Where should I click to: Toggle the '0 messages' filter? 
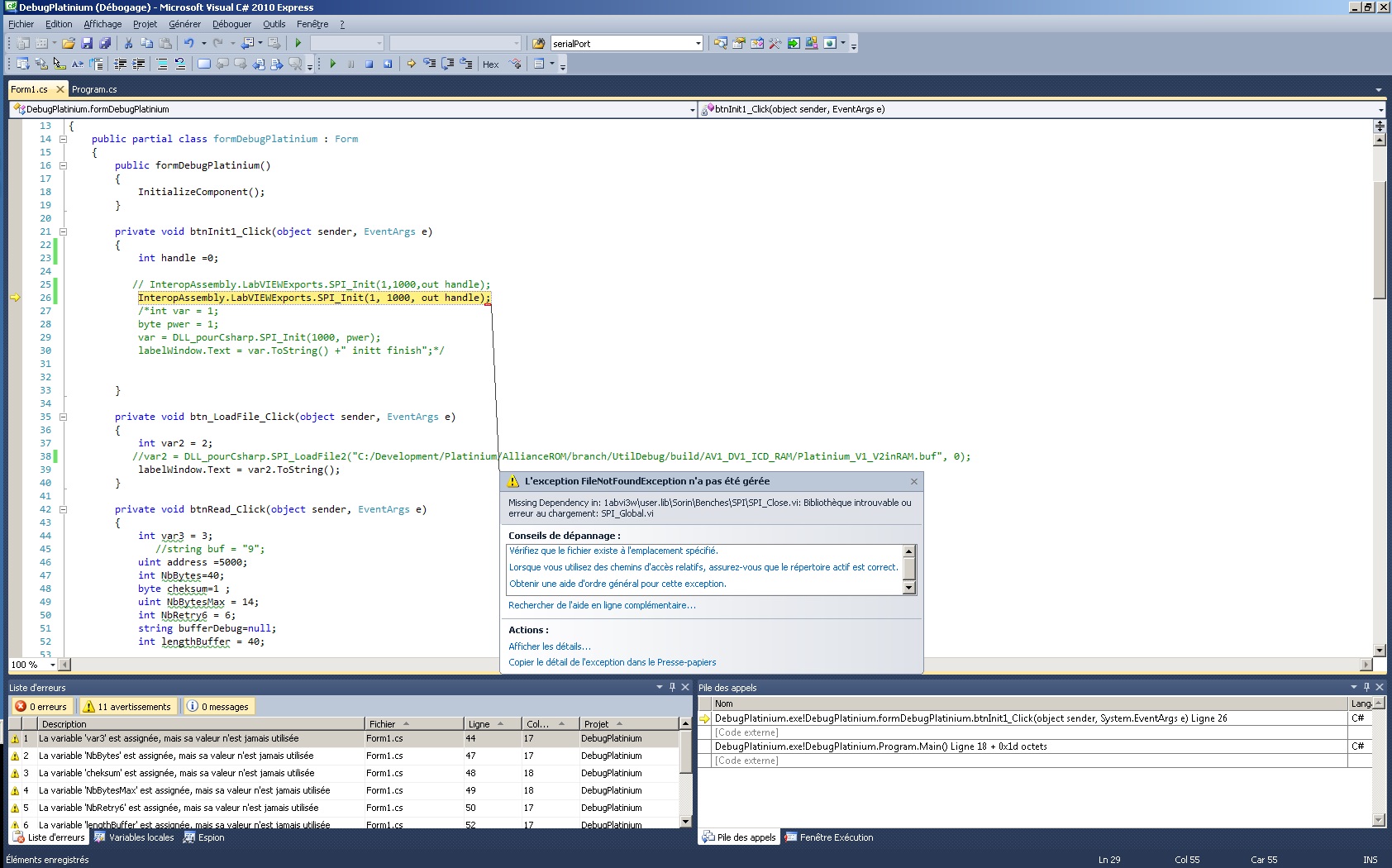pos(218,706)
